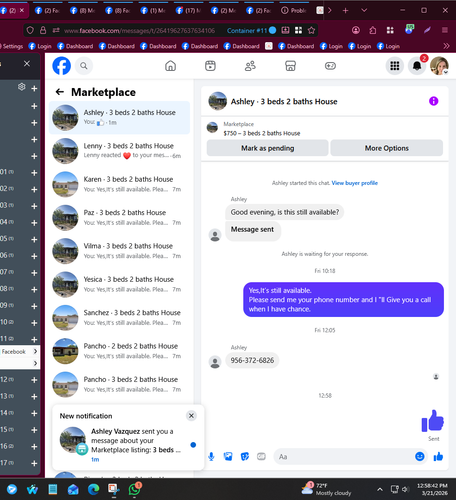Click the phone number message 956-372-6826
The width and height of the screenshot is (456, 500).
point(252,360)
